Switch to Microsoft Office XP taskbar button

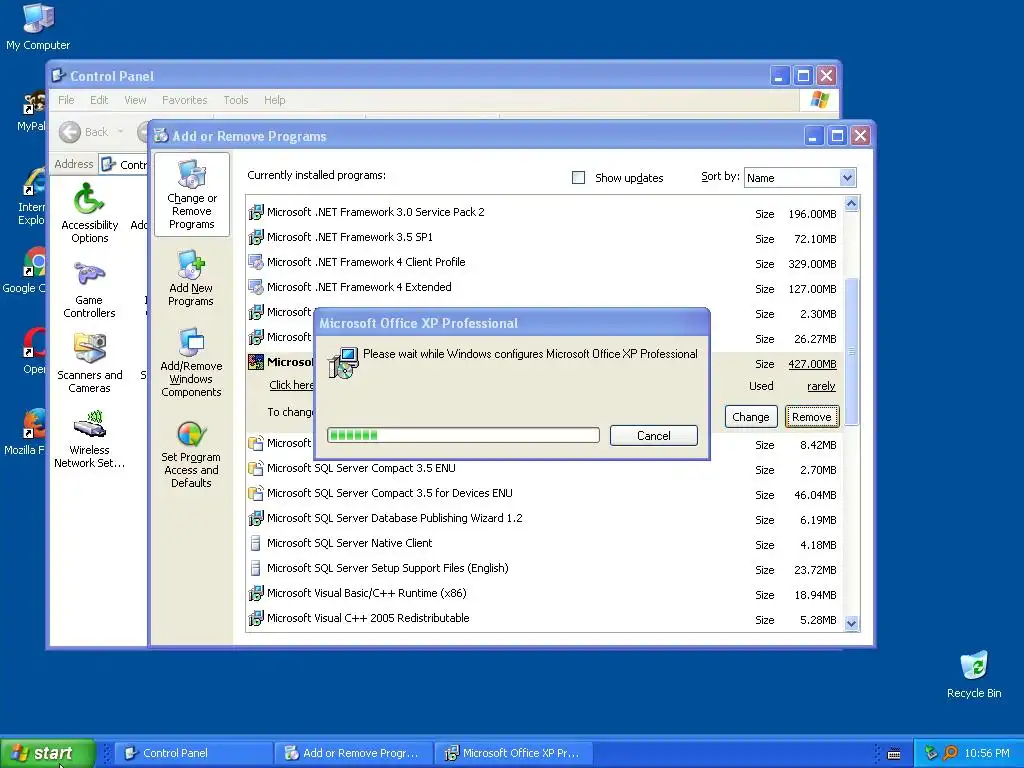[513, 753]
